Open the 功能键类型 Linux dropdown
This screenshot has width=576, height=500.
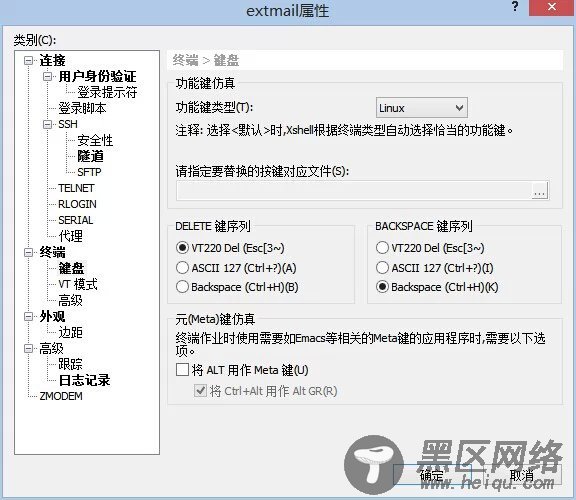click(422, 108)
